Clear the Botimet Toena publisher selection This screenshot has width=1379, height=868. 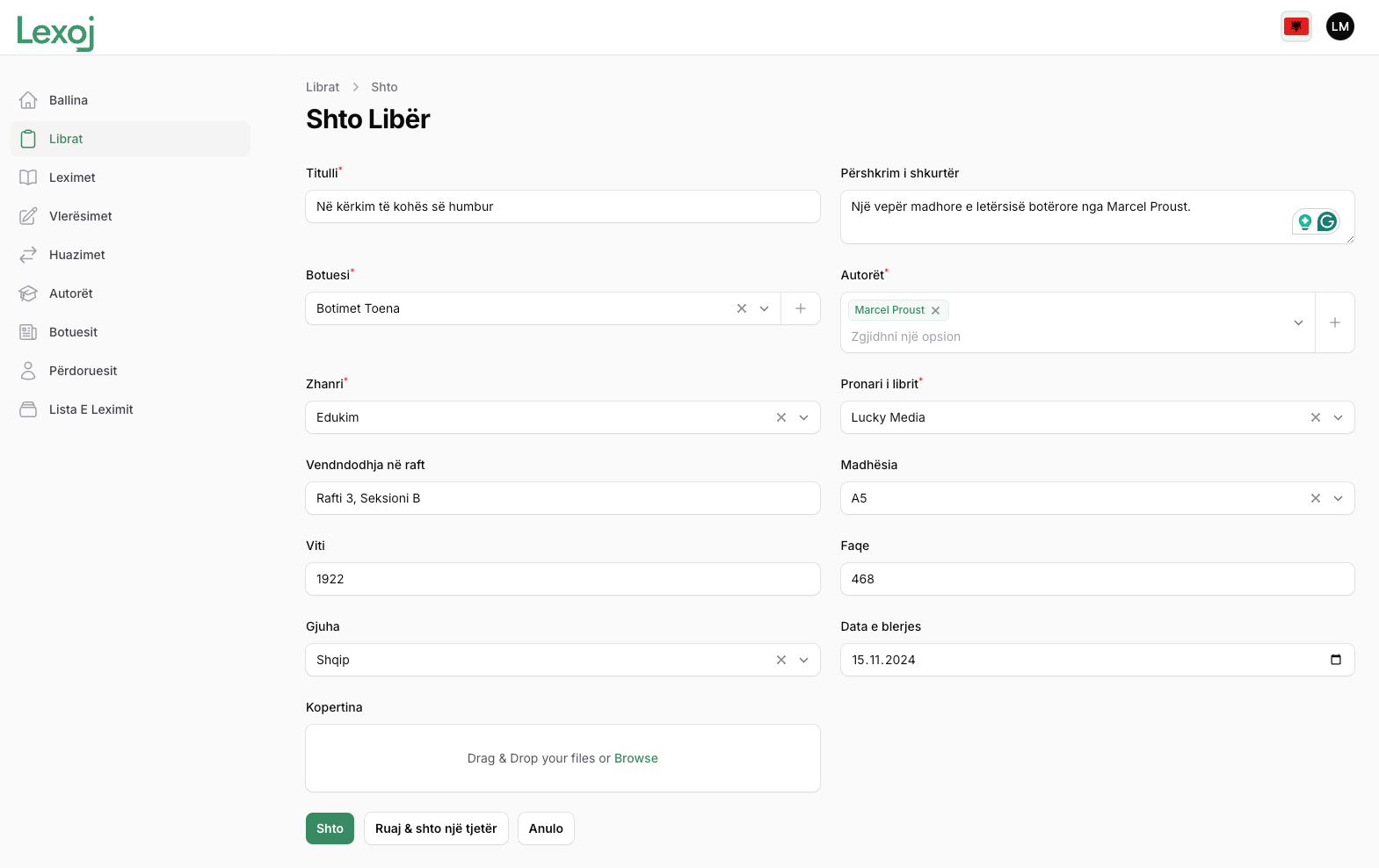click(742, 308)
